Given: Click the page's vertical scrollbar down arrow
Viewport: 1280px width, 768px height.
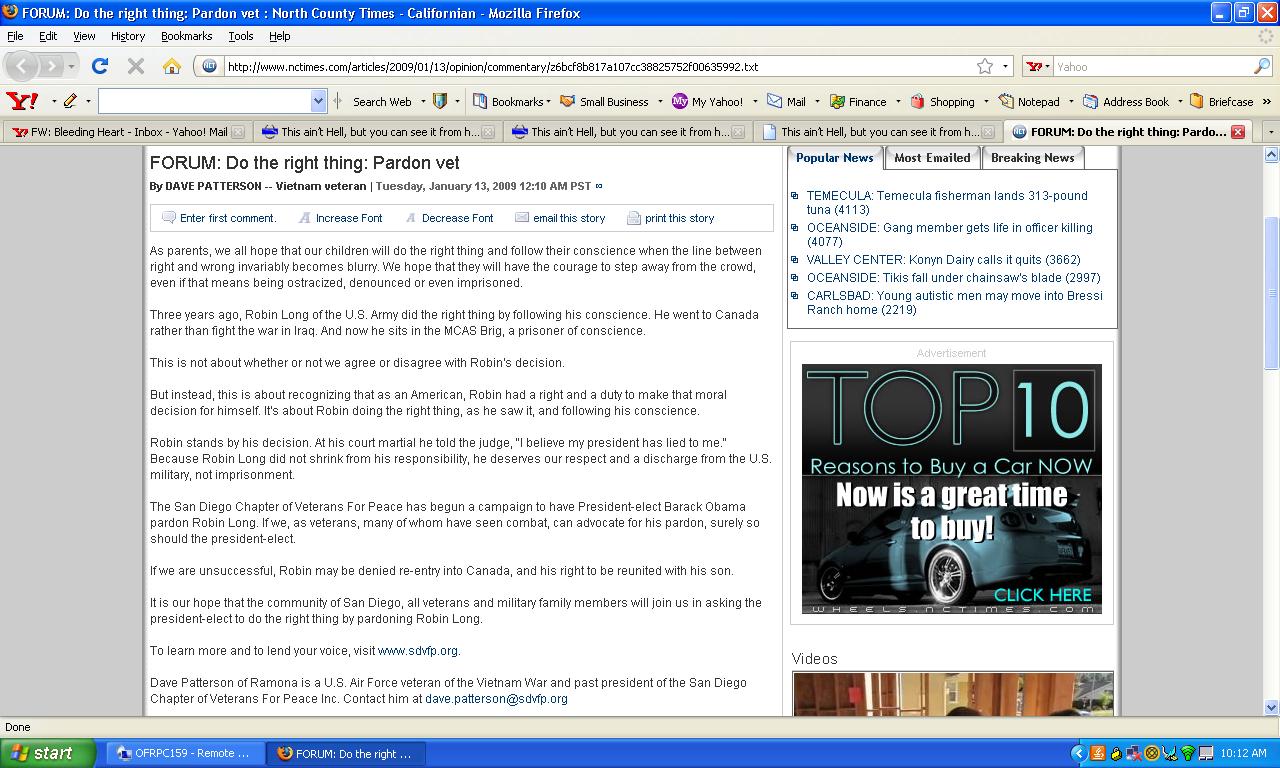Looking at the screenshot, I should tap(1271, 707).
